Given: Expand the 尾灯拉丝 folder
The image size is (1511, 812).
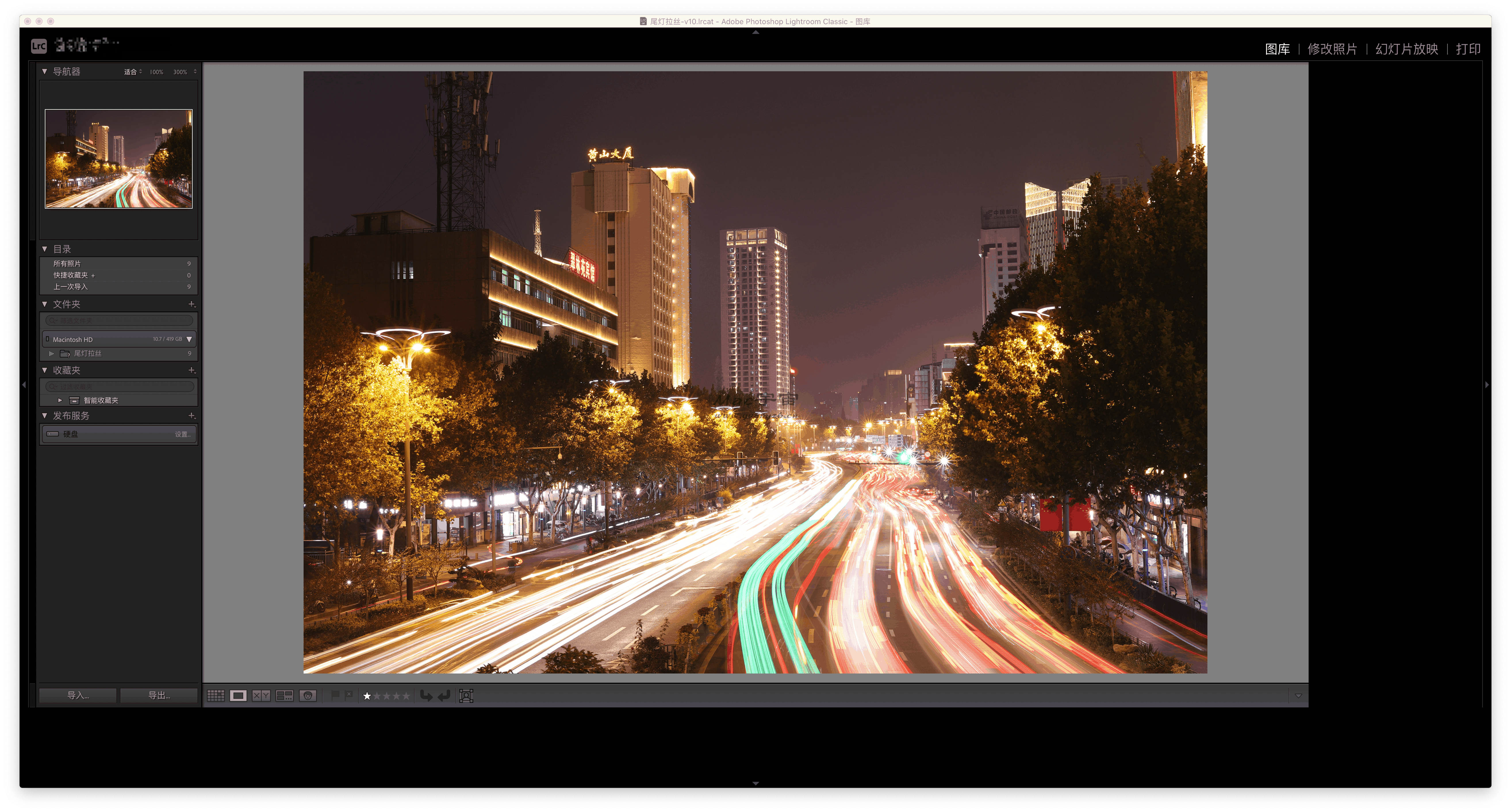Looking at the screenshot, I should click(52, 353).
